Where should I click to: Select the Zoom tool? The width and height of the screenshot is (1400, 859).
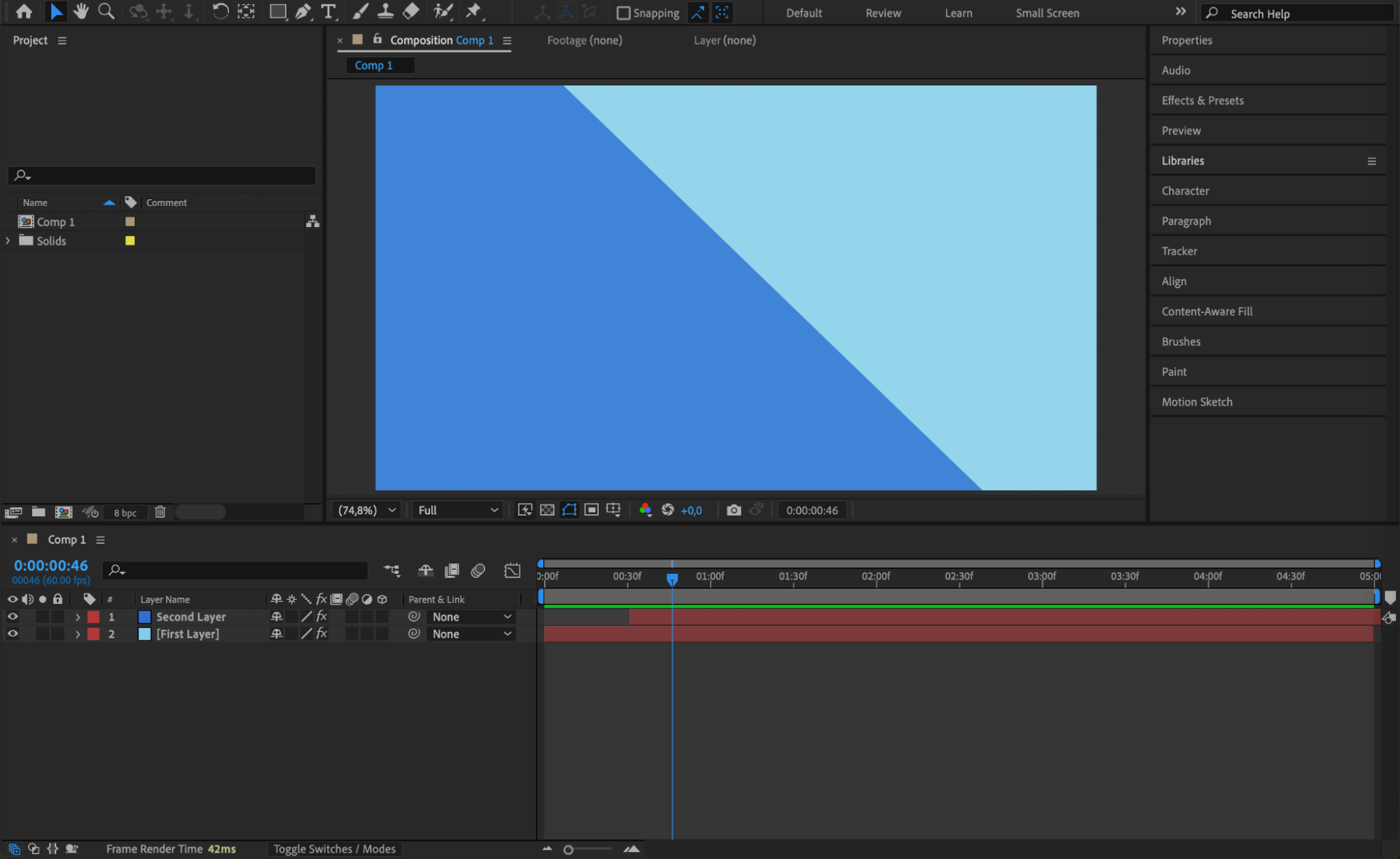pyautogui.click(x=106, y=11)
